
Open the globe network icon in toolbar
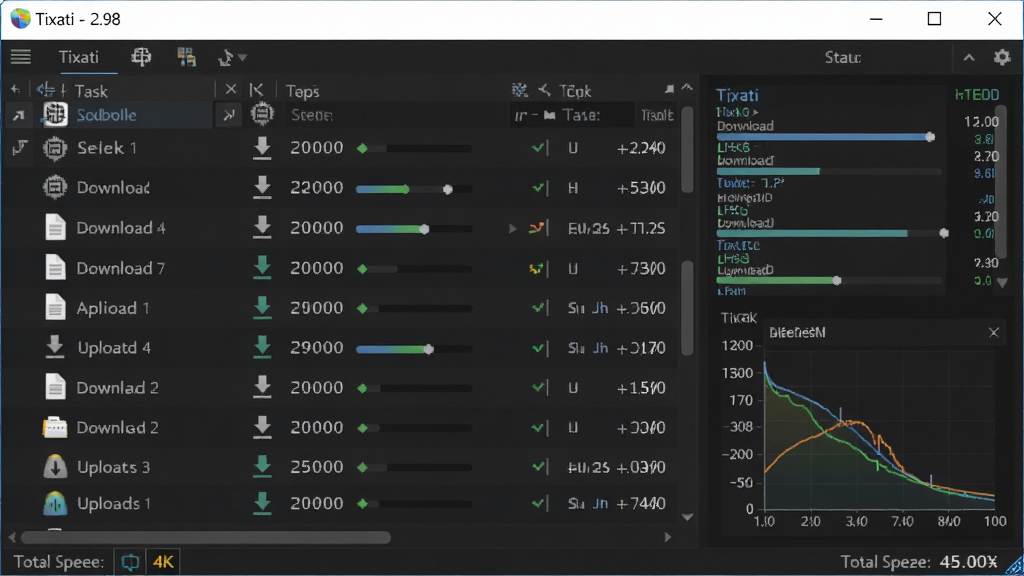tap(141, 57)
